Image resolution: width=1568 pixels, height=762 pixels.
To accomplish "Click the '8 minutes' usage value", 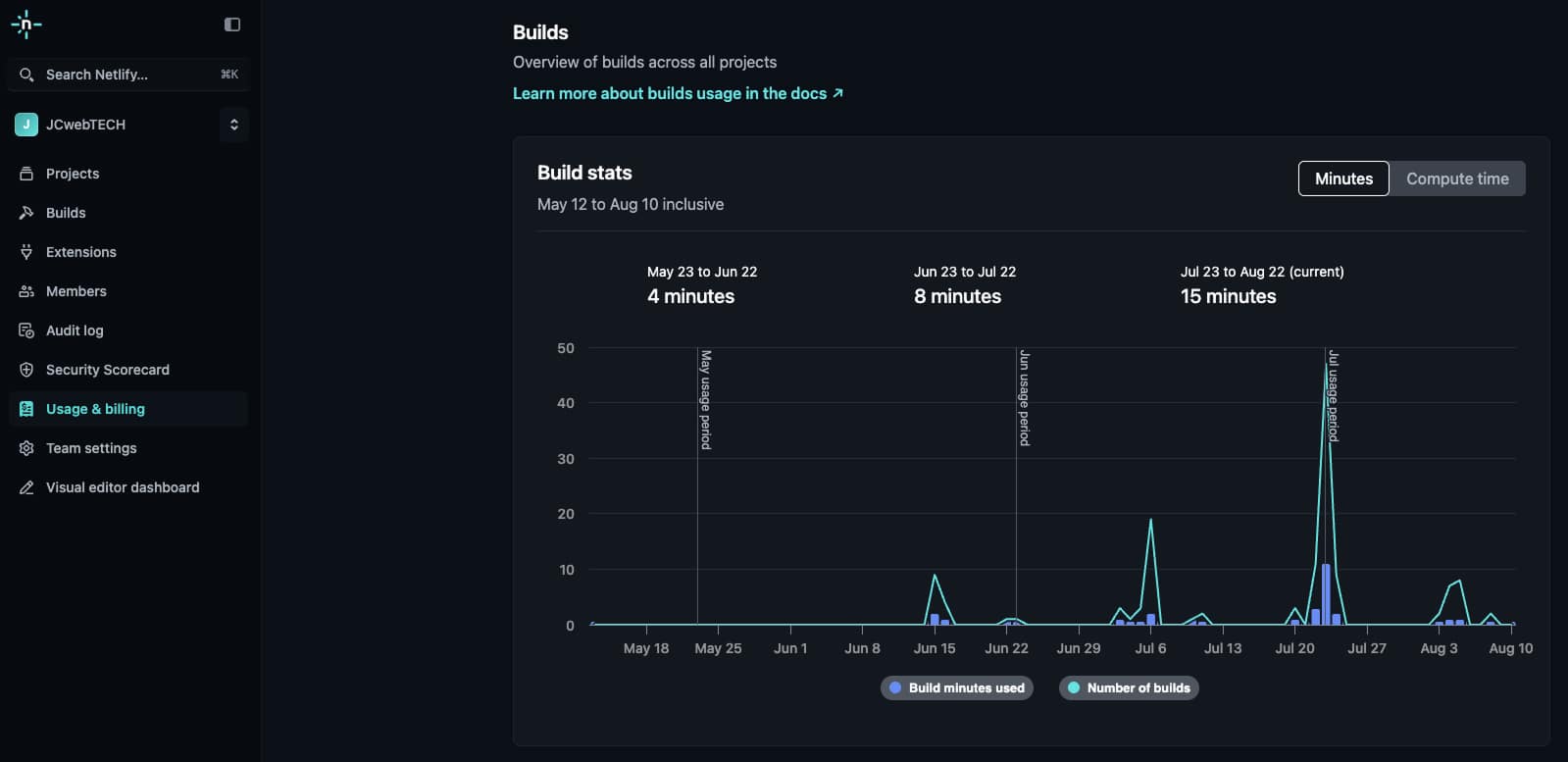I will click(x=957, y=296).
